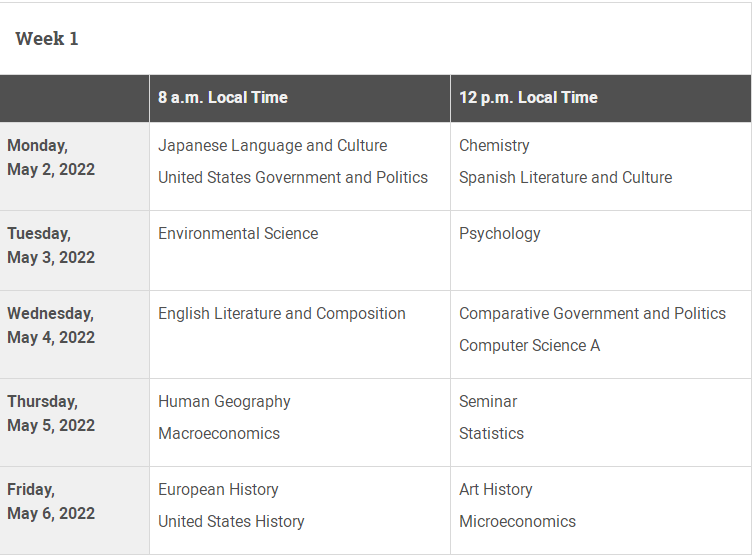Click Environmental Science exam

[238, 233]
